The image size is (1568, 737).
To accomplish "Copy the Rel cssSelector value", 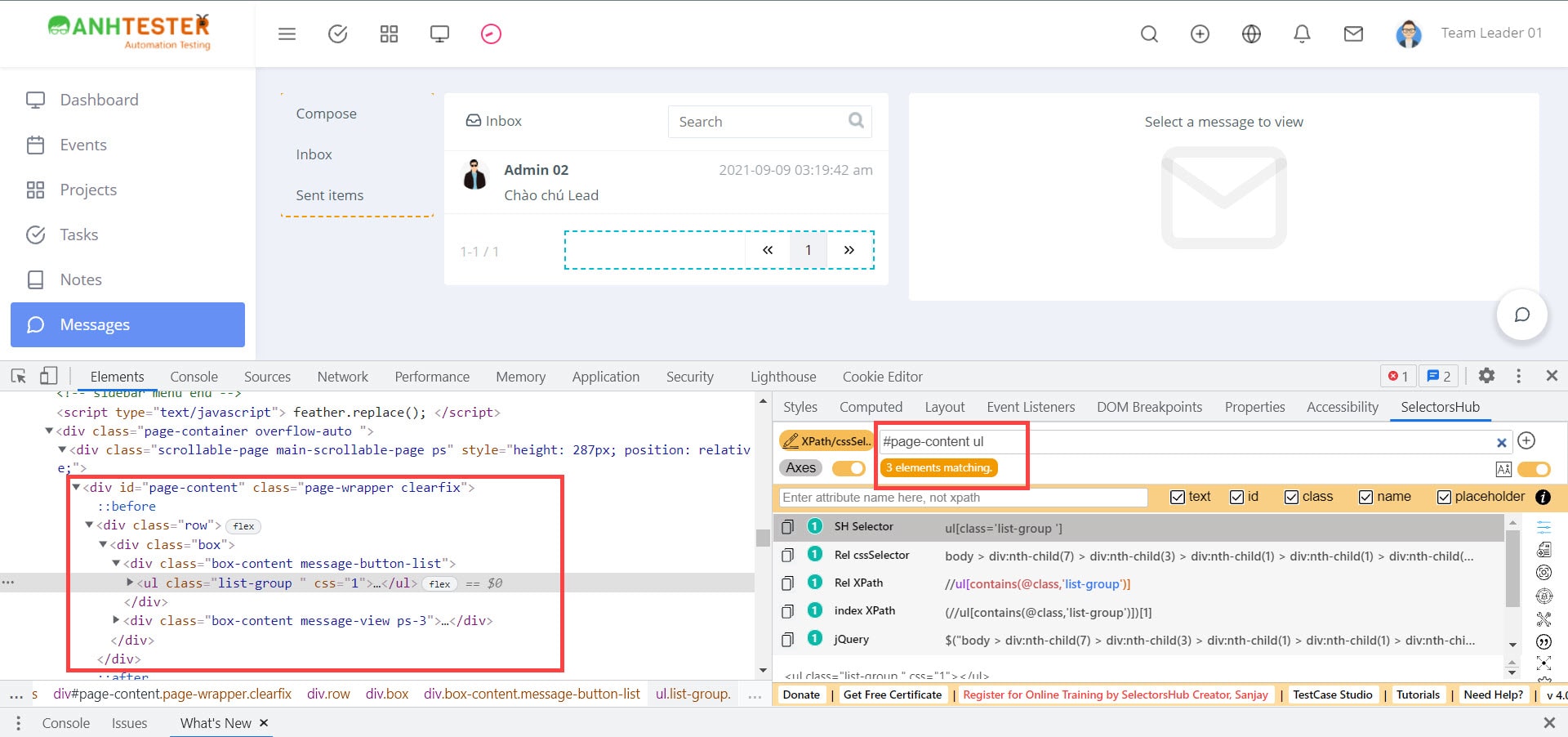I will click(x=787, y=555).
